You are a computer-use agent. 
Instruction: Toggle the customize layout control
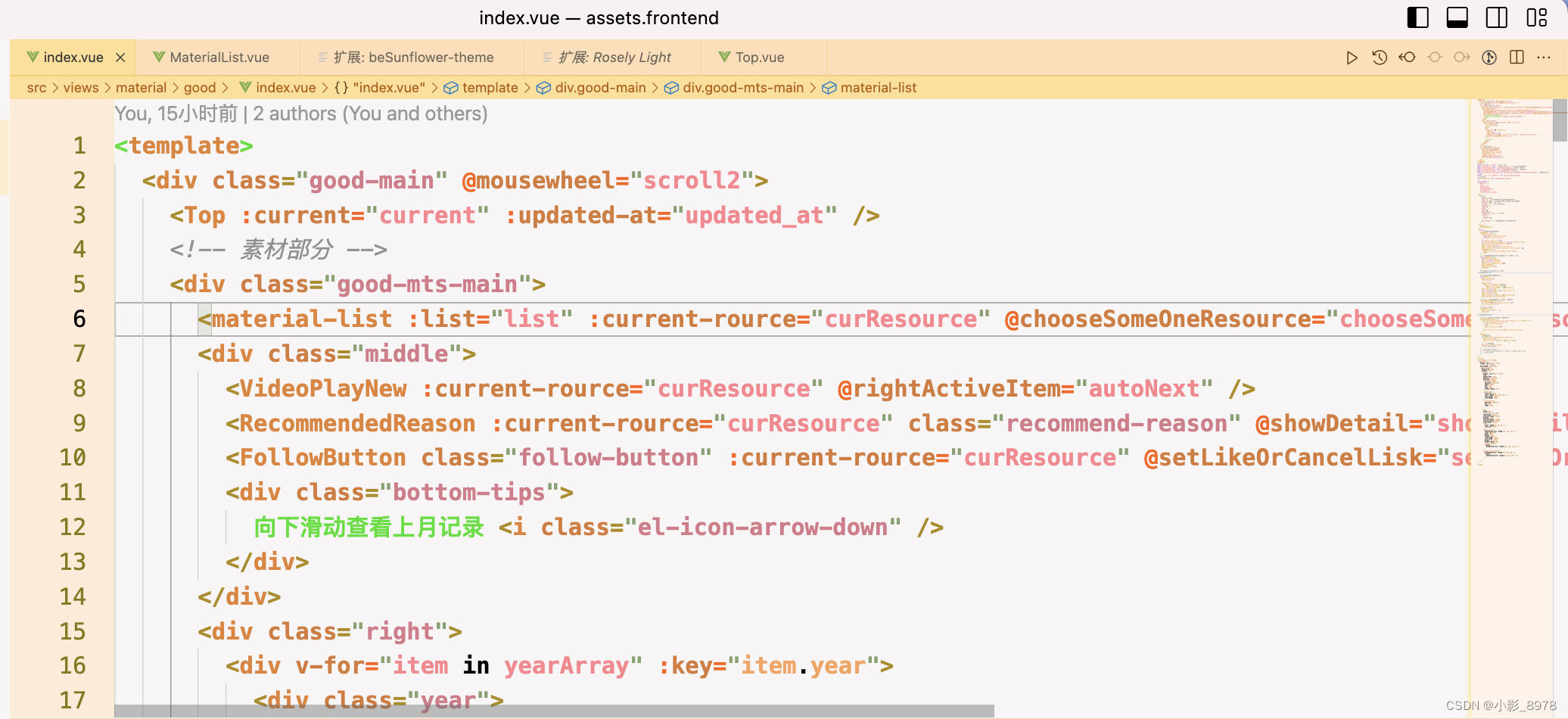(1536, 17)
